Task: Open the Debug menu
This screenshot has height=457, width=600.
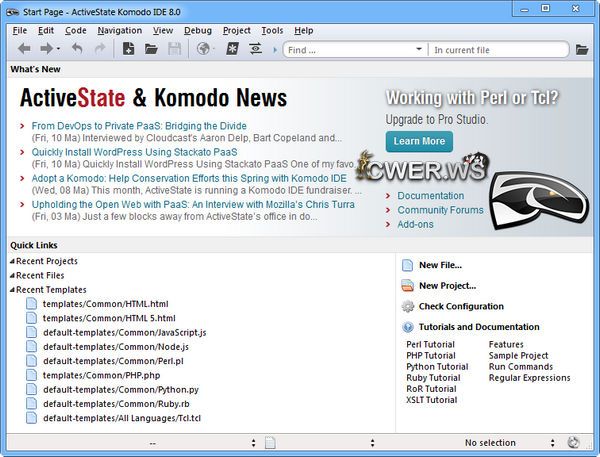Action: coord(197,30)
